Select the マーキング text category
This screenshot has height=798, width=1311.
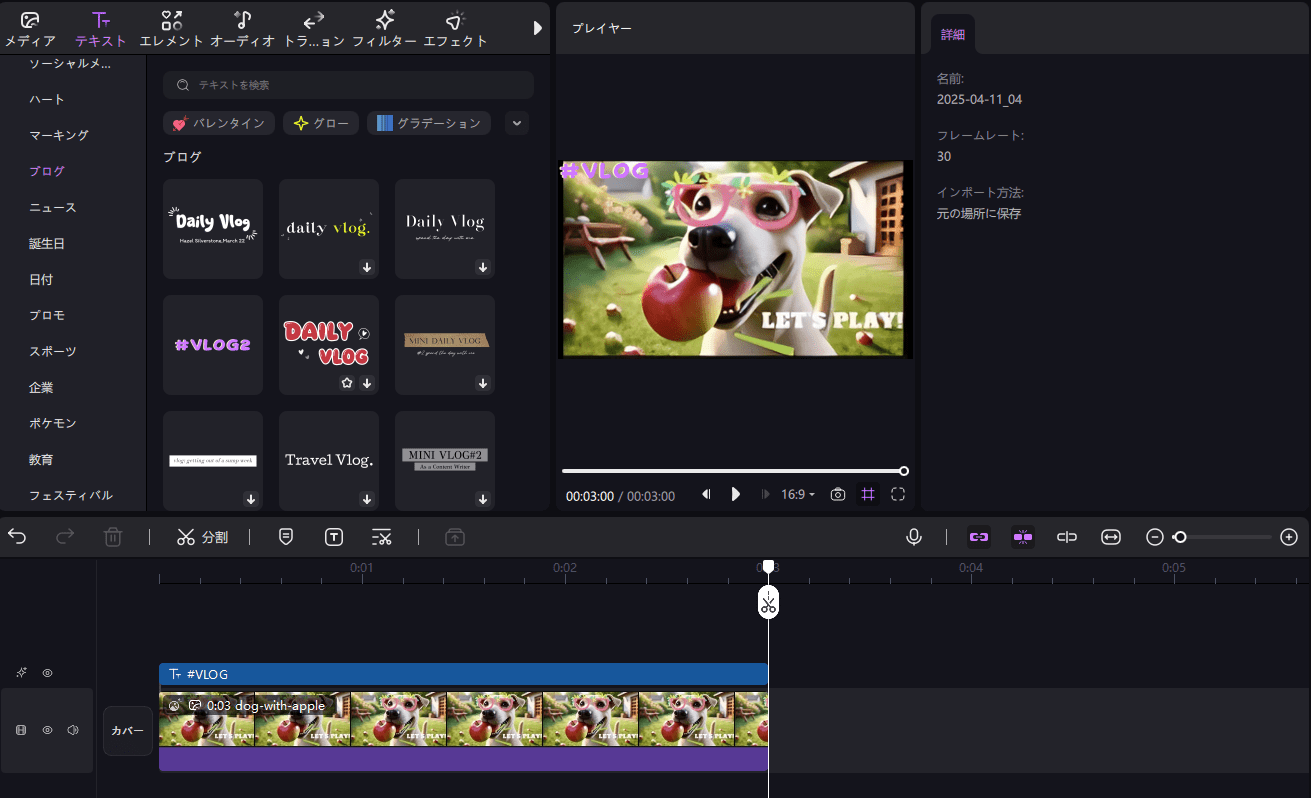pyautogui.click(x=59, y=135)
